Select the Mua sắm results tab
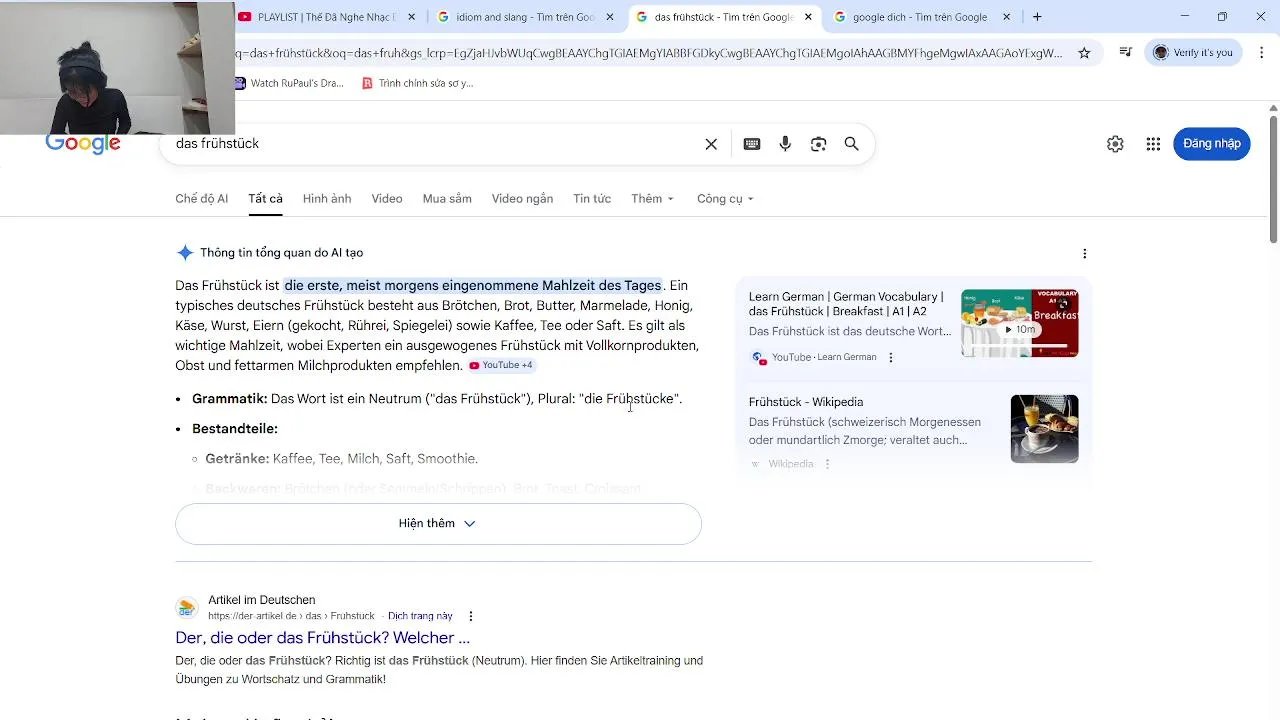 447,199
